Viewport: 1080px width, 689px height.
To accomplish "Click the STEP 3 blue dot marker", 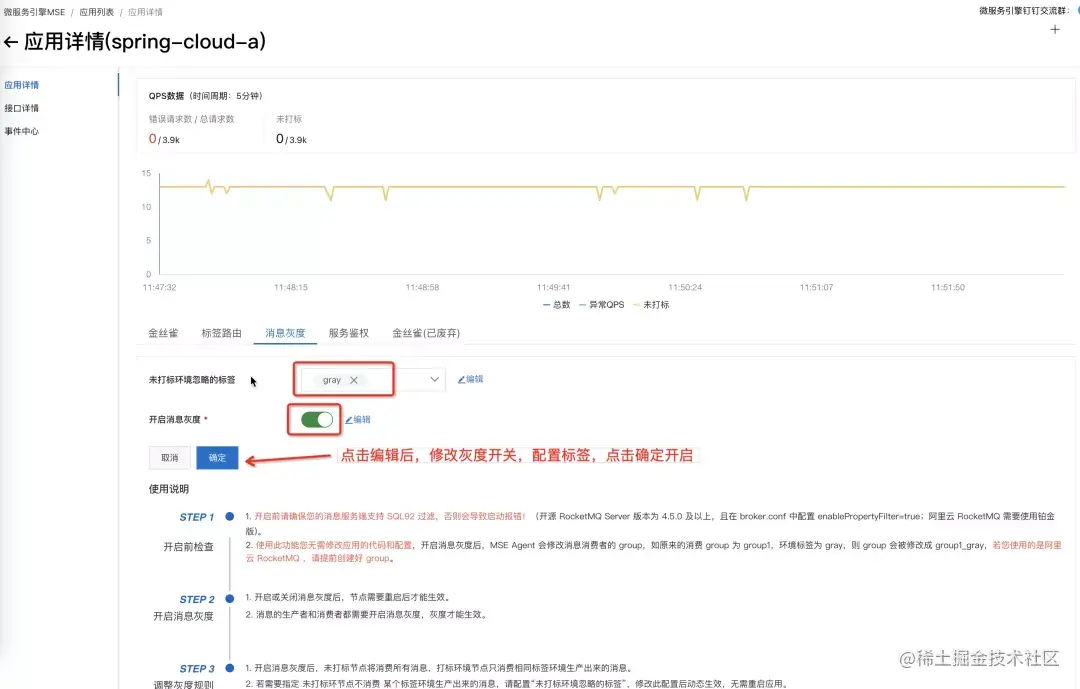I will point(229,668).
